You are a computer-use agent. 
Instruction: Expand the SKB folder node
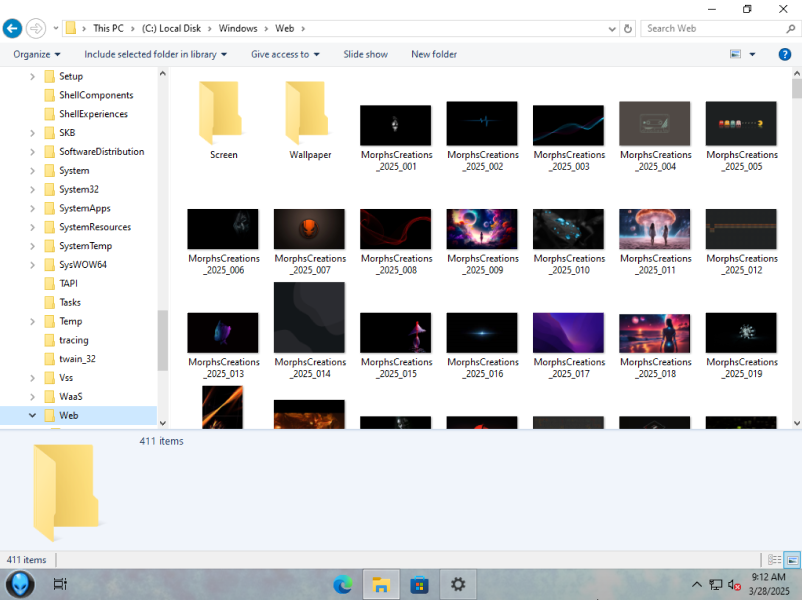click(33, 133)
